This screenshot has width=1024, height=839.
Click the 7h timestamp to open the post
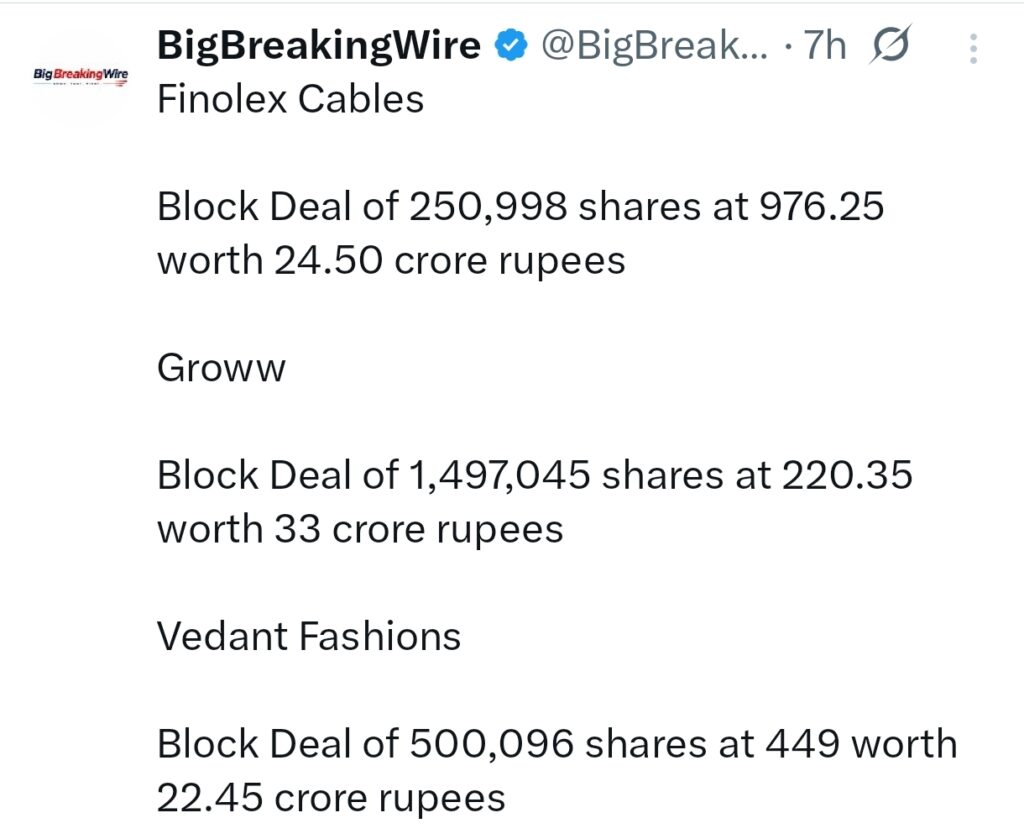[x=824, y=44]
